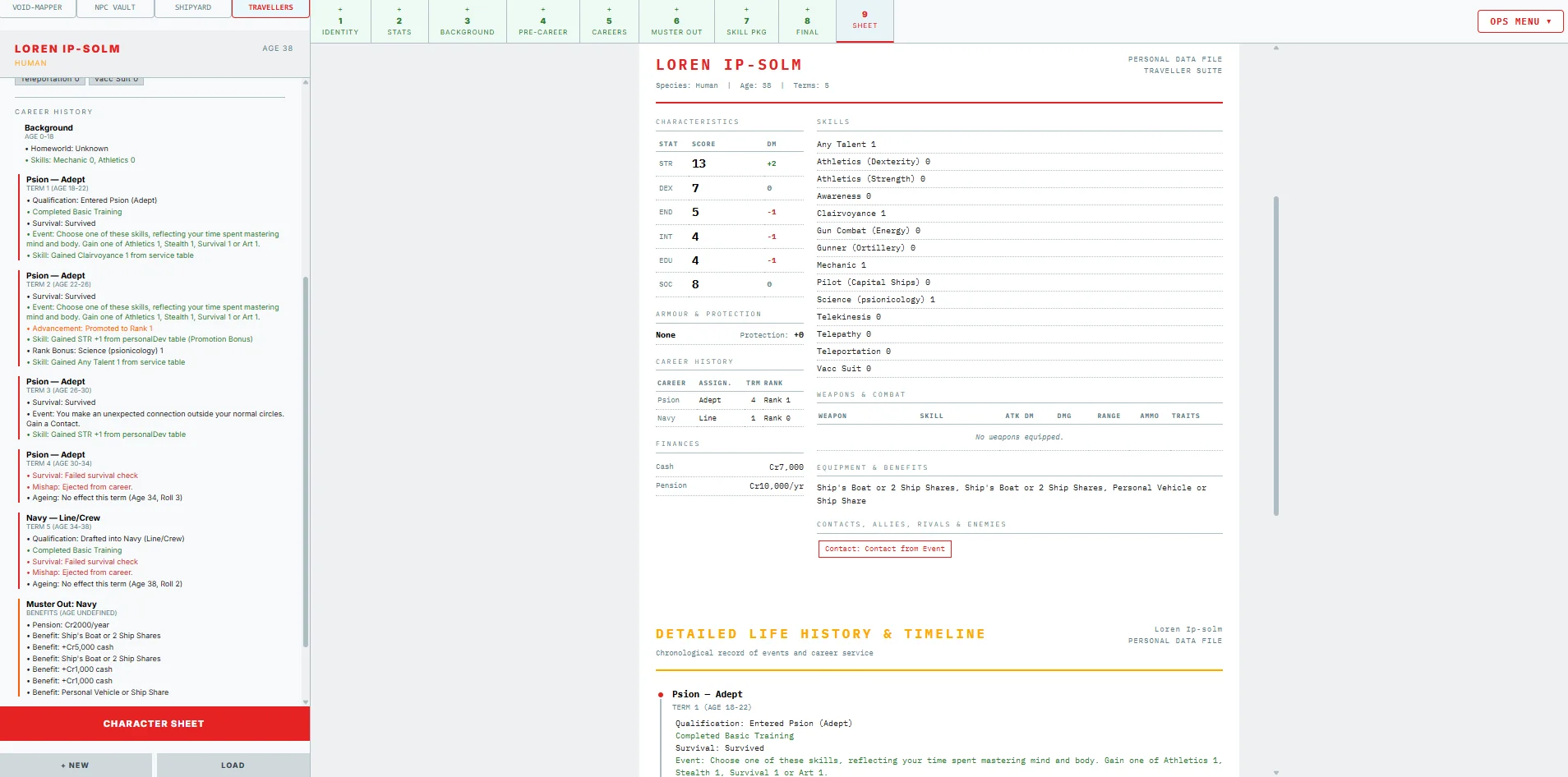Switch to the NPC VAULT tab
Screen dimensions: 1568x777
pyautogui.click(x=115, y=8)
